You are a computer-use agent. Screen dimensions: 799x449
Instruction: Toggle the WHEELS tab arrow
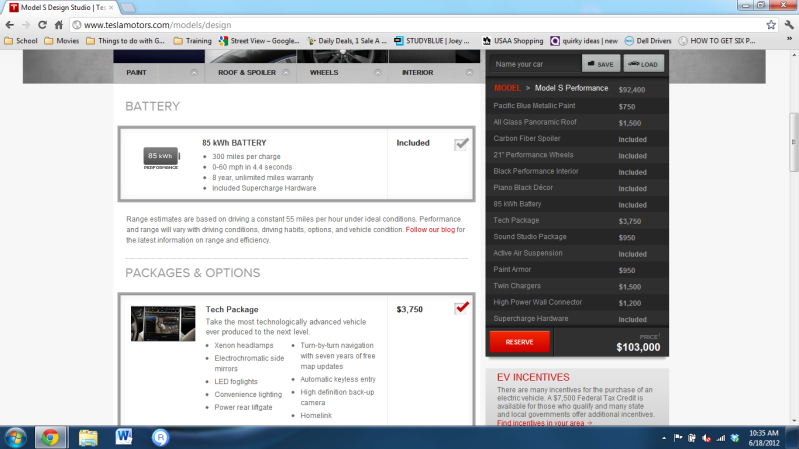[x=378, y=73]
